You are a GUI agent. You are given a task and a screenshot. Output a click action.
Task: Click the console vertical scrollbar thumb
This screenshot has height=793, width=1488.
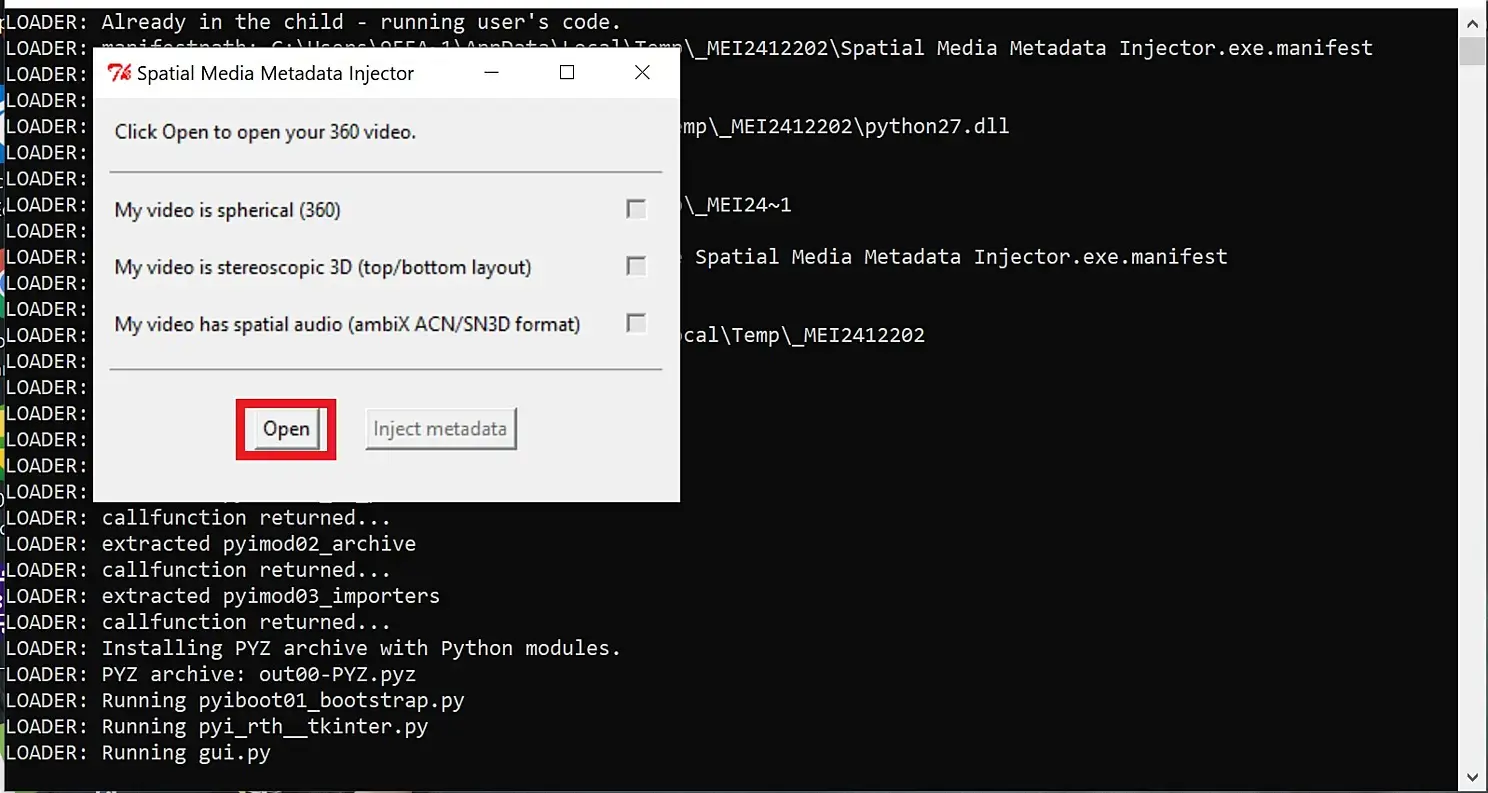(x=1471, y=51)
